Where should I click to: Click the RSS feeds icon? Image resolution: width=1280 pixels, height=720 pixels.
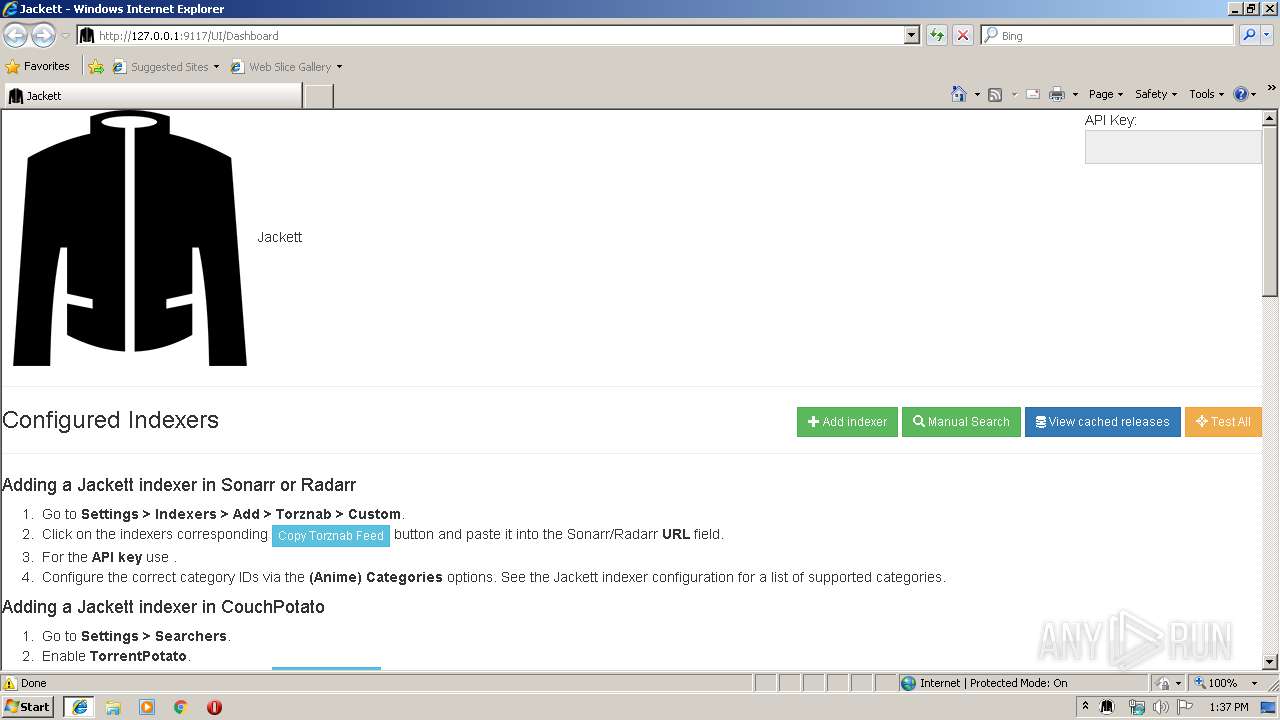(995, 94)
